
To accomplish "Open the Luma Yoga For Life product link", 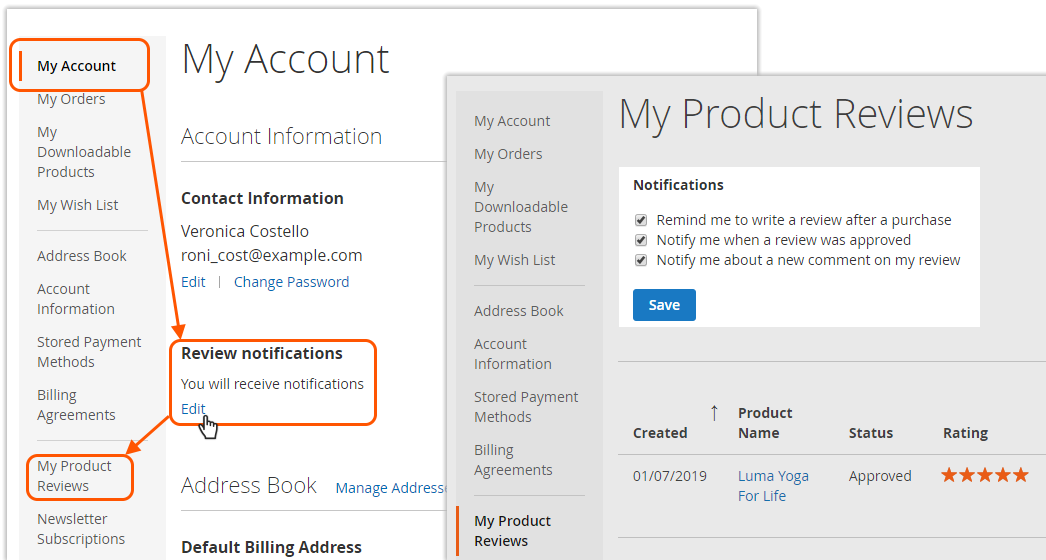I will click(x=773, y=486).
